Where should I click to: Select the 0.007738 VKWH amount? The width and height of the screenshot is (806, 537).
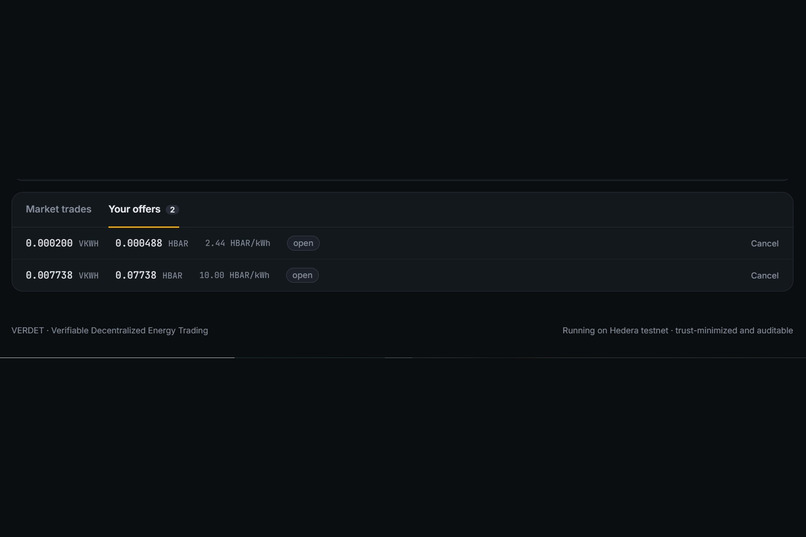[x=62, y=275]
